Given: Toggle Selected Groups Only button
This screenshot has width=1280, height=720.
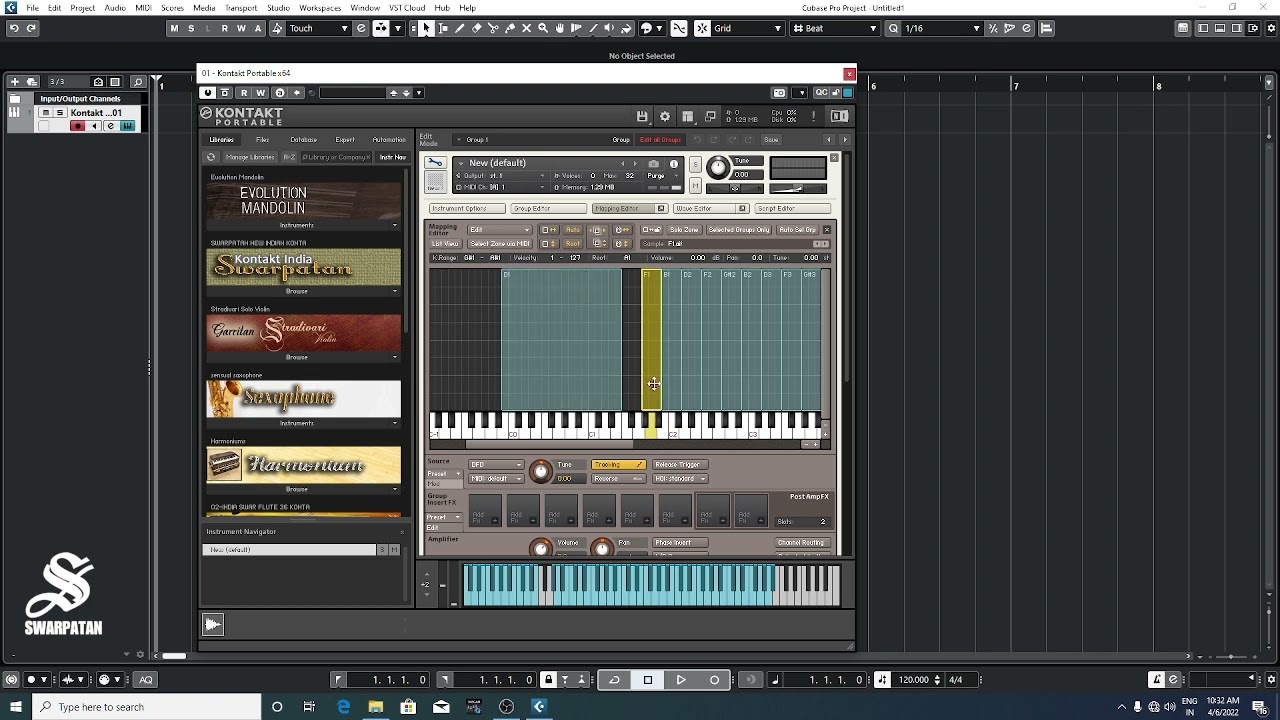Looking at the screenshot, I should pyautogui.click(x=739, y=230).
